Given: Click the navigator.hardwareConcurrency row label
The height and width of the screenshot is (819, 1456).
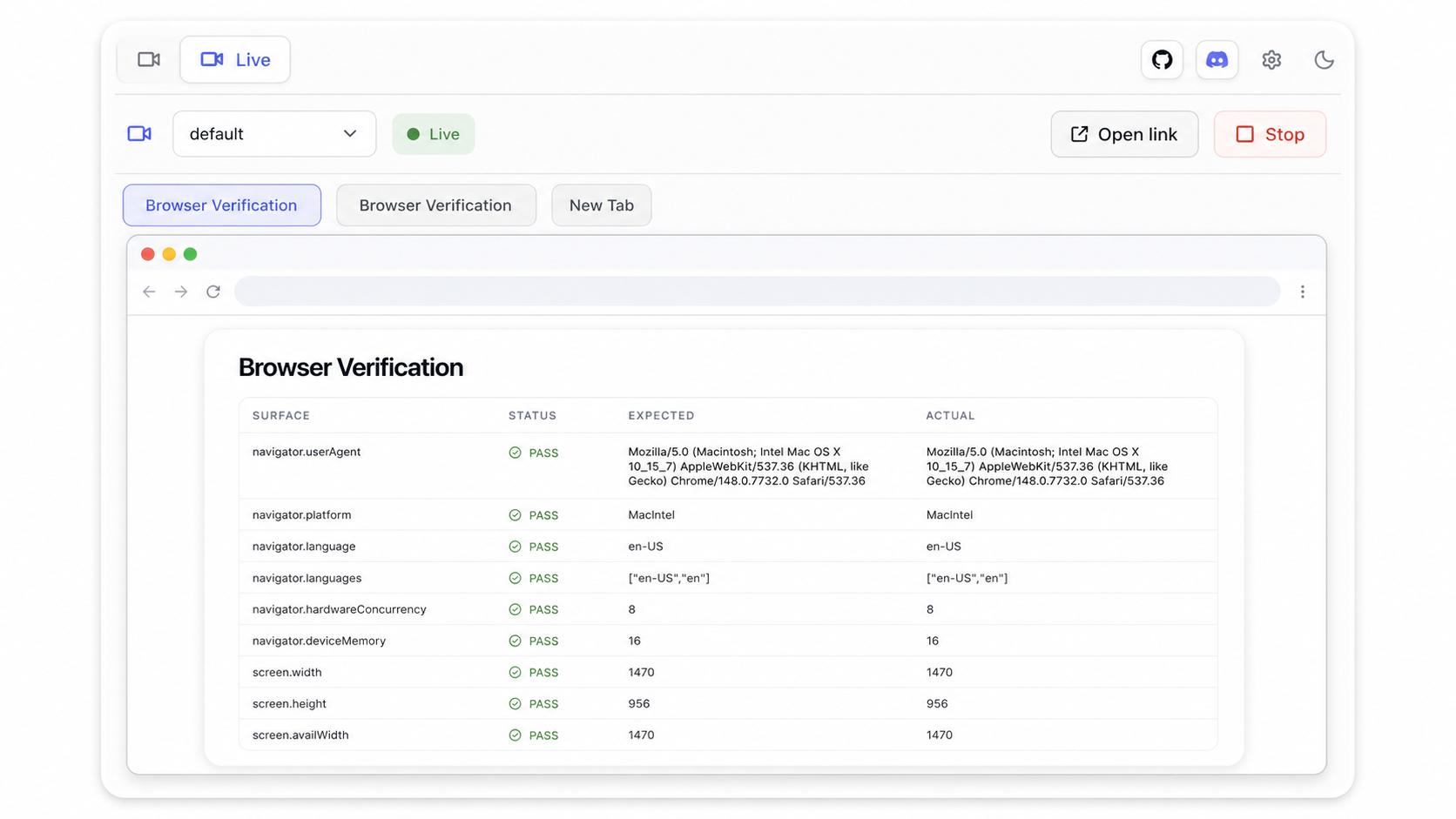Looking at the screenshot, I should point(340,609).
